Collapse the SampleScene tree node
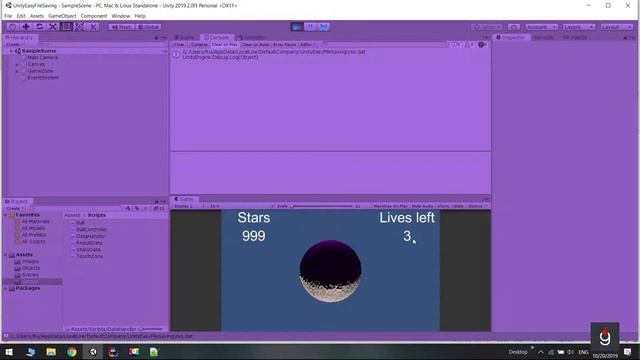Viewport: 640px width, 360px height. click(11, 51)
